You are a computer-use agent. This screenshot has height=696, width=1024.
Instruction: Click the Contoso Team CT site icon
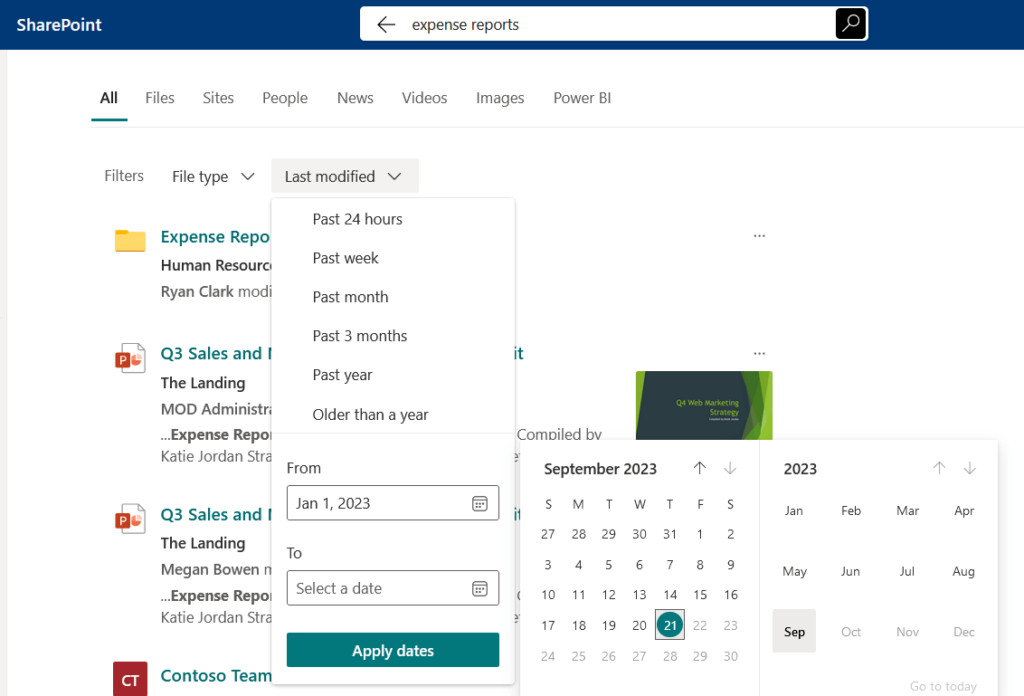click(x=130, y=679)
